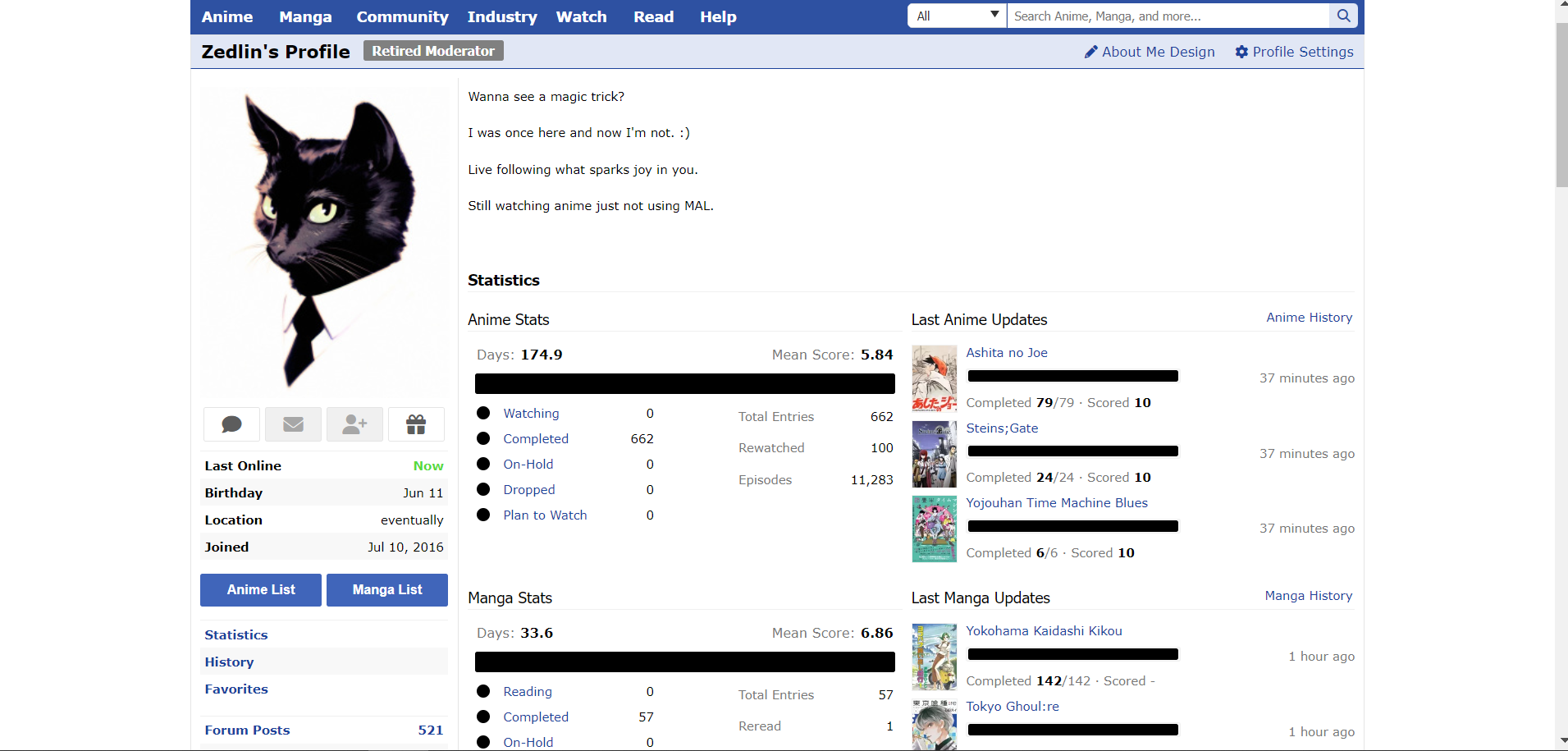1568x751 pixels.
Task: View the Favorites section
Action: (235, 689)
